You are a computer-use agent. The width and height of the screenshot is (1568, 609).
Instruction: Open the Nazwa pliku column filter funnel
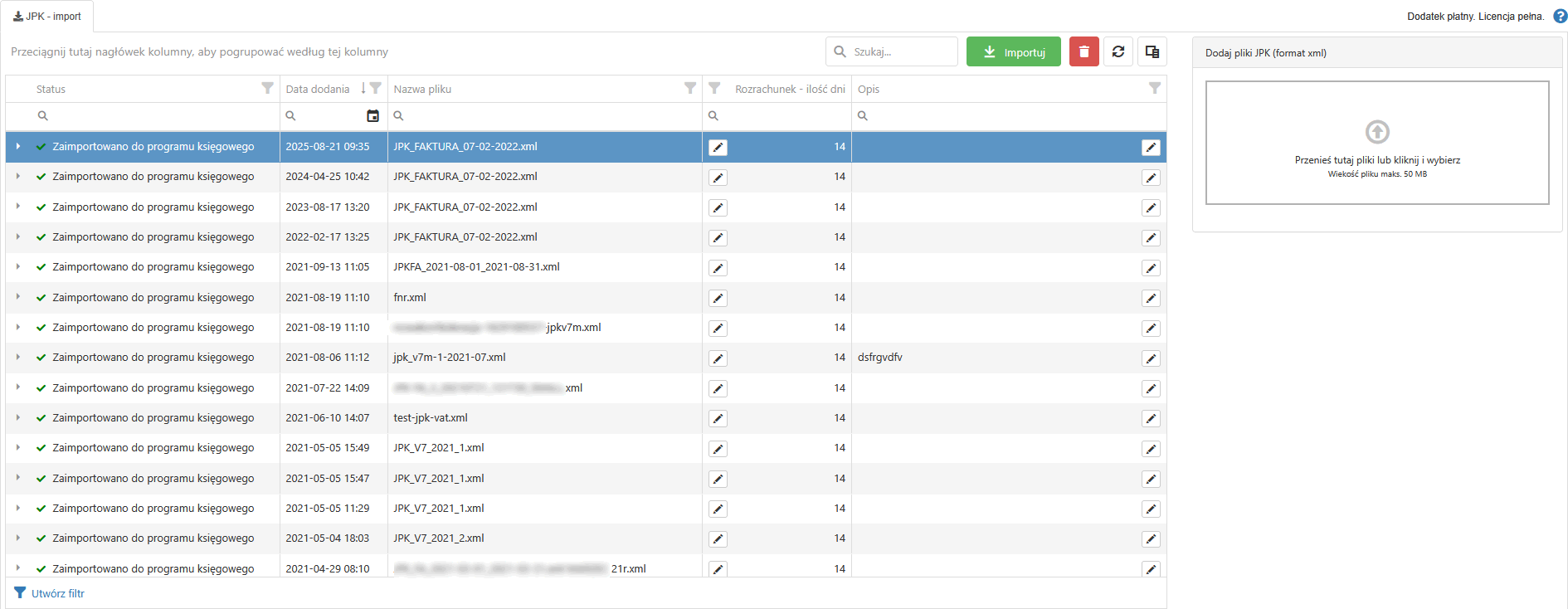(689, 88)
